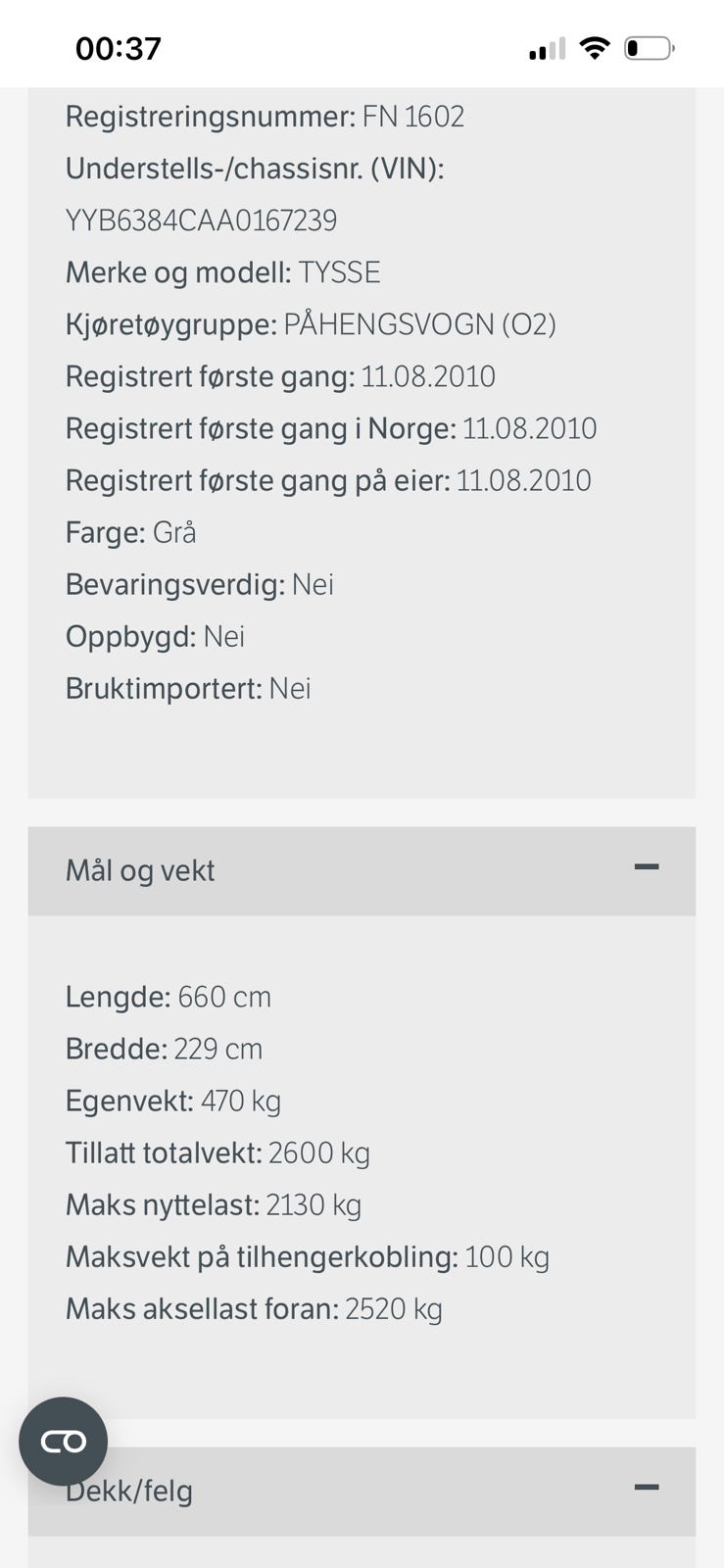Click the Farge Grå row
Image resolution: width=724 pixels, height=1568 pixels.
130,532
